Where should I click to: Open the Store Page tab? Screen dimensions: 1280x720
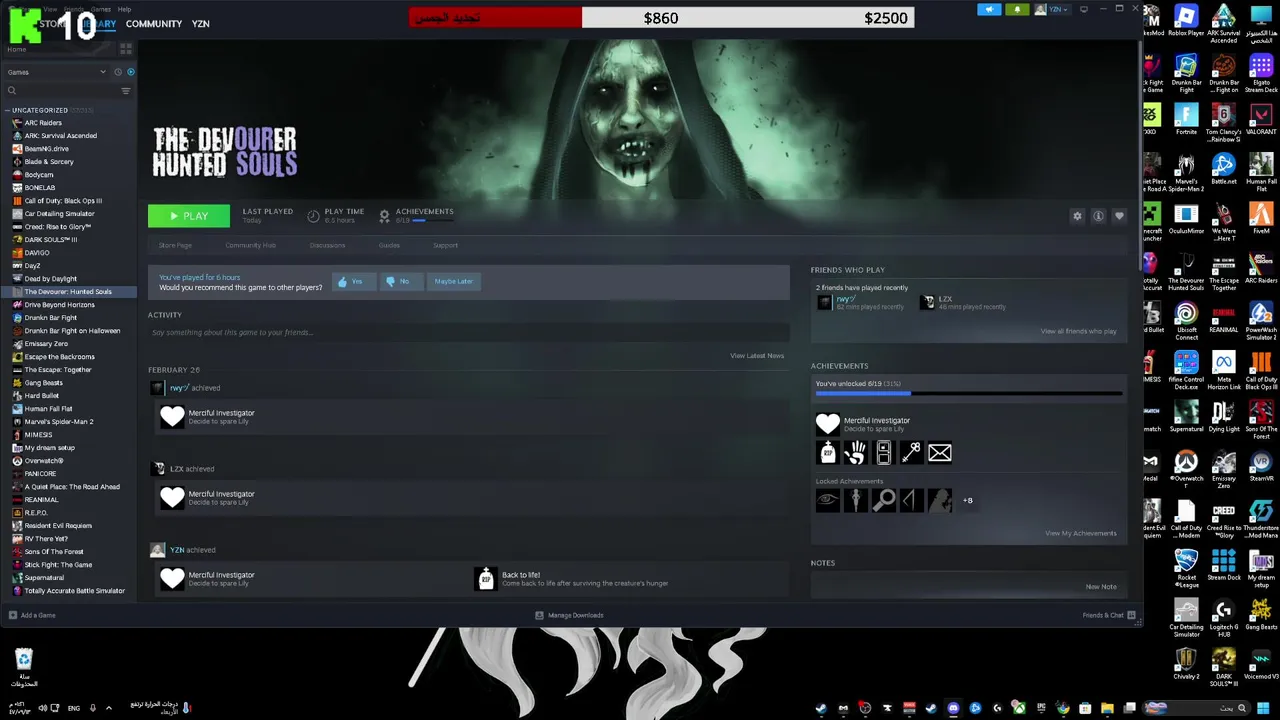coord(175,245)
